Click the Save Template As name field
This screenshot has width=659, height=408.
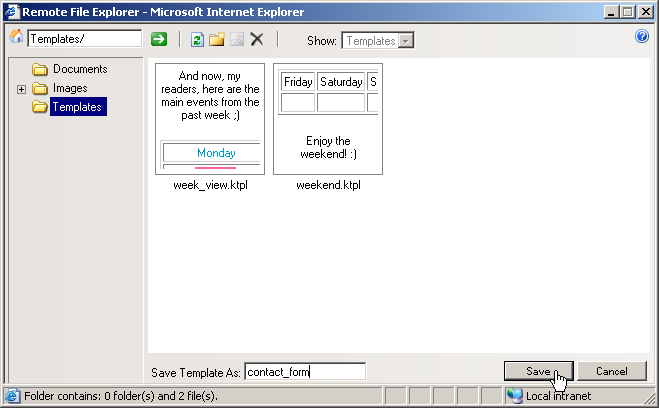pos(305,372)
